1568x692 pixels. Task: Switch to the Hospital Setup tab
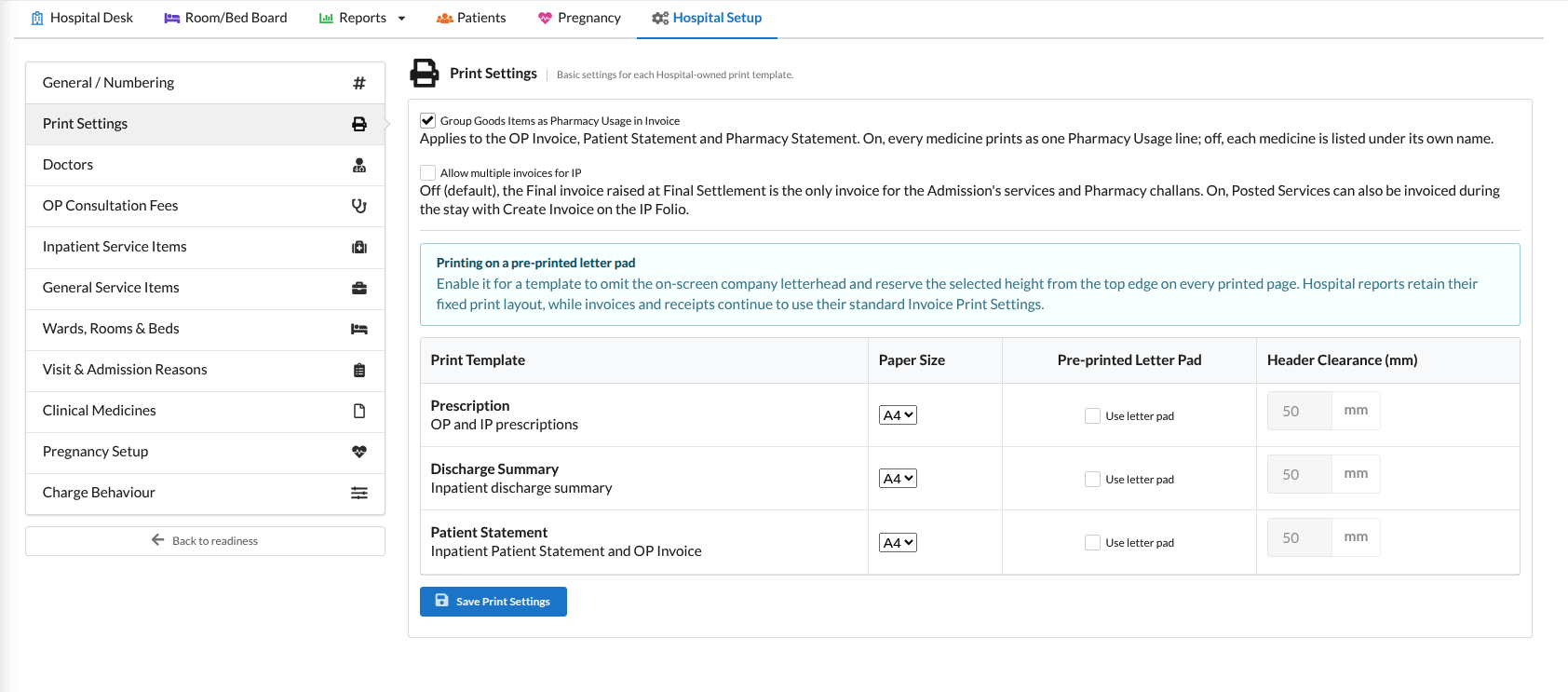click(x=707, y=18)
